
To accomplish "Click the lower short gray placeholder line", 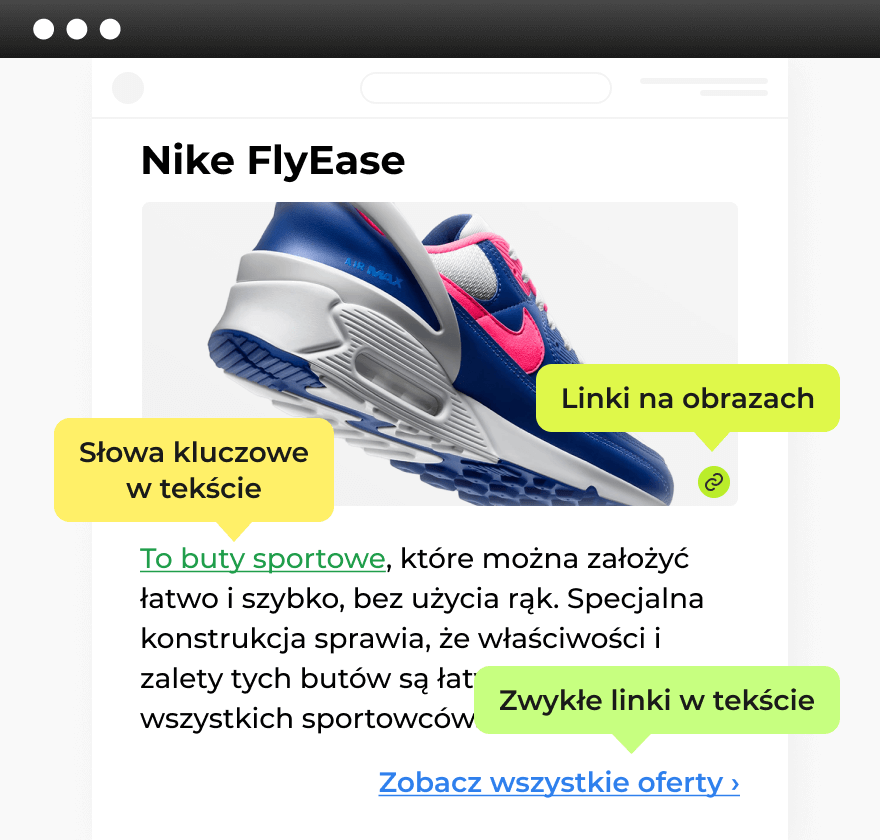I will pos(734,93).
